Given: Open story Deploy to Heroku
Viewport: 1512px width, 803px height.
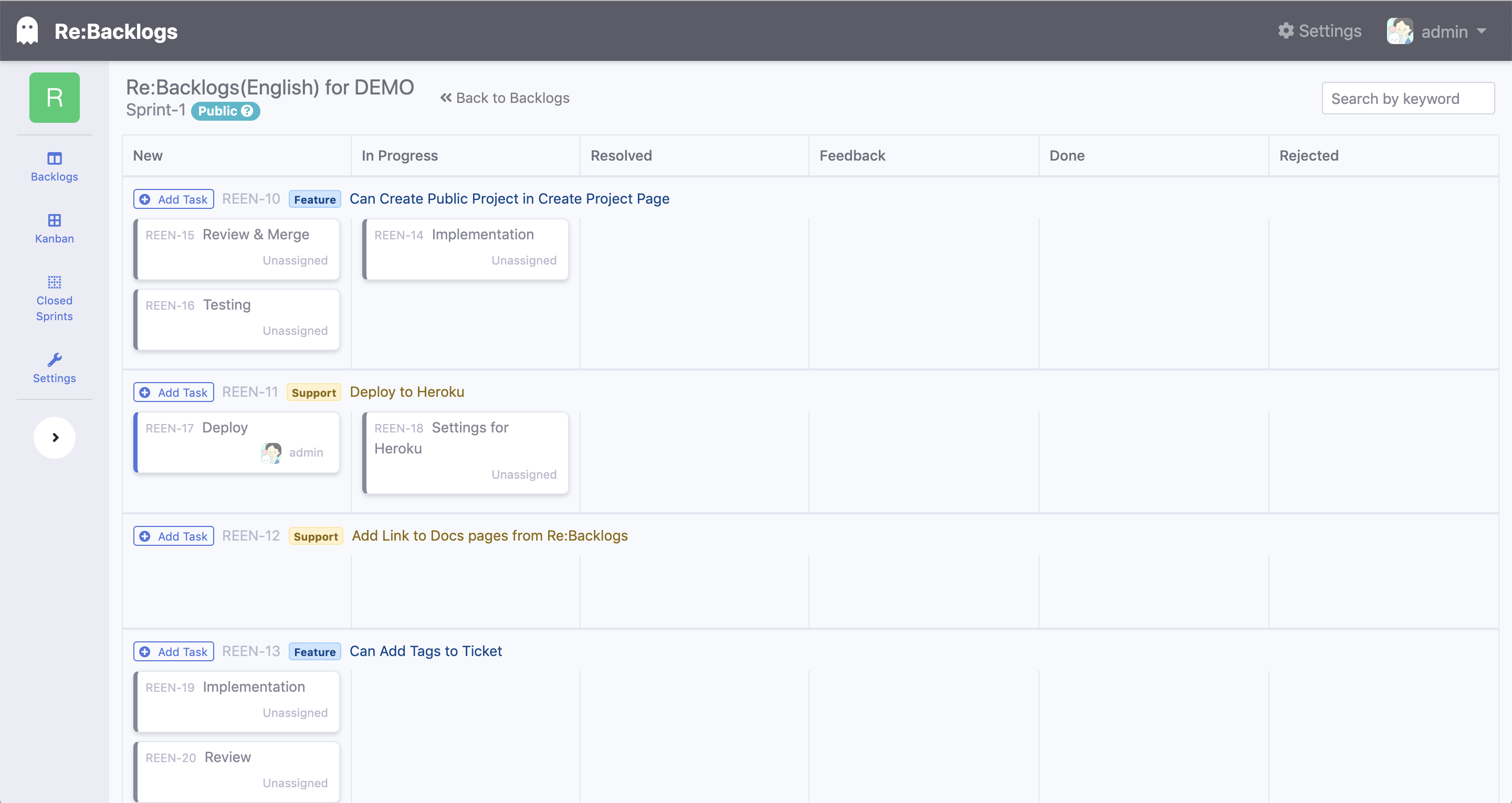Looking at the screenshot, I should point(407,392).
